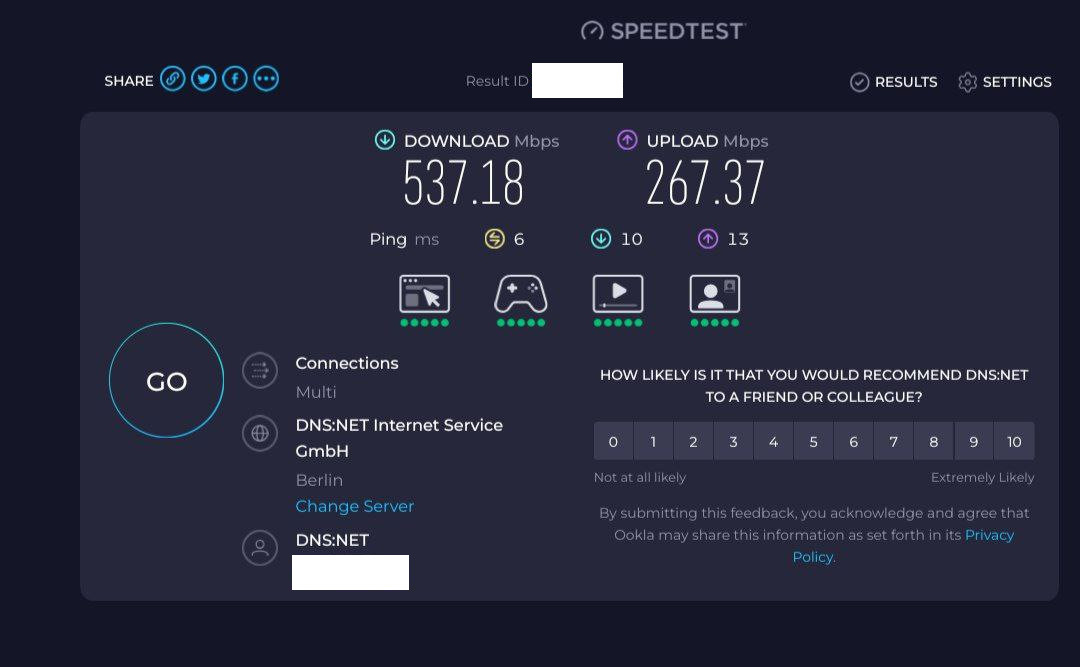Click the video chat performance icon

pyautogui.click(x=714, y=294)
